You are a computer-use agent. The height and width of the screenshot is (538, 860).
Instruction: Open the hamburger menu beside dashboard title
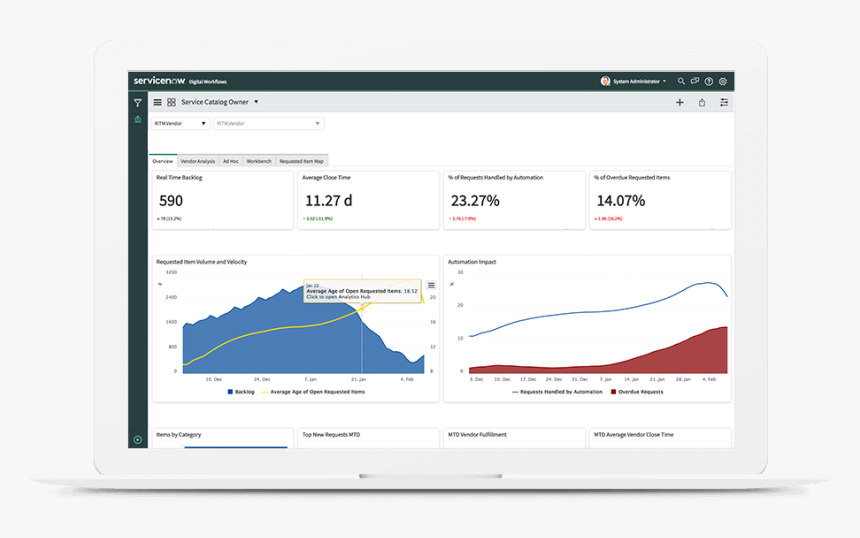click(157, 102)
